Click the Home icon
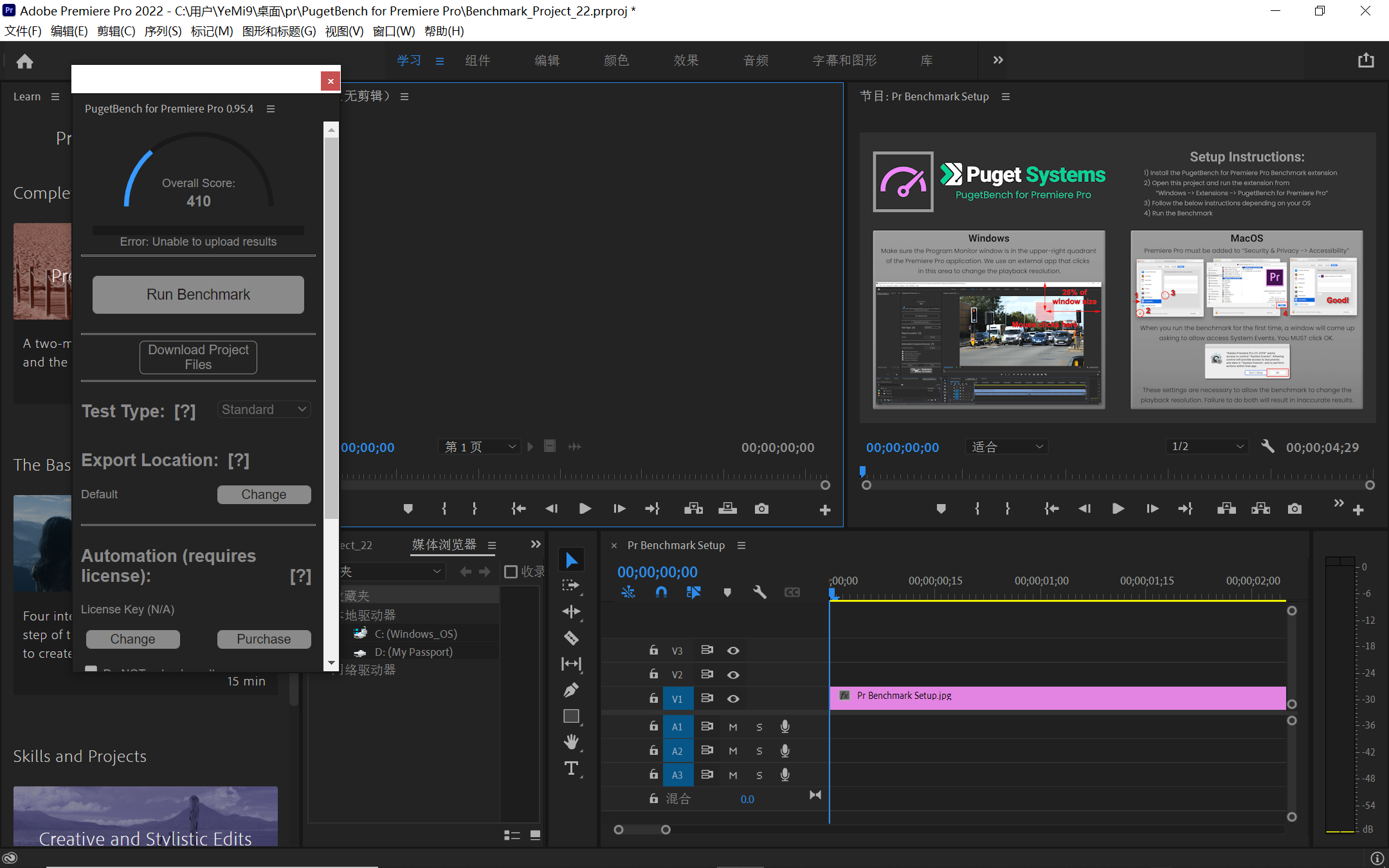This screenshot has height=868, width=1389. pos(24,61)
